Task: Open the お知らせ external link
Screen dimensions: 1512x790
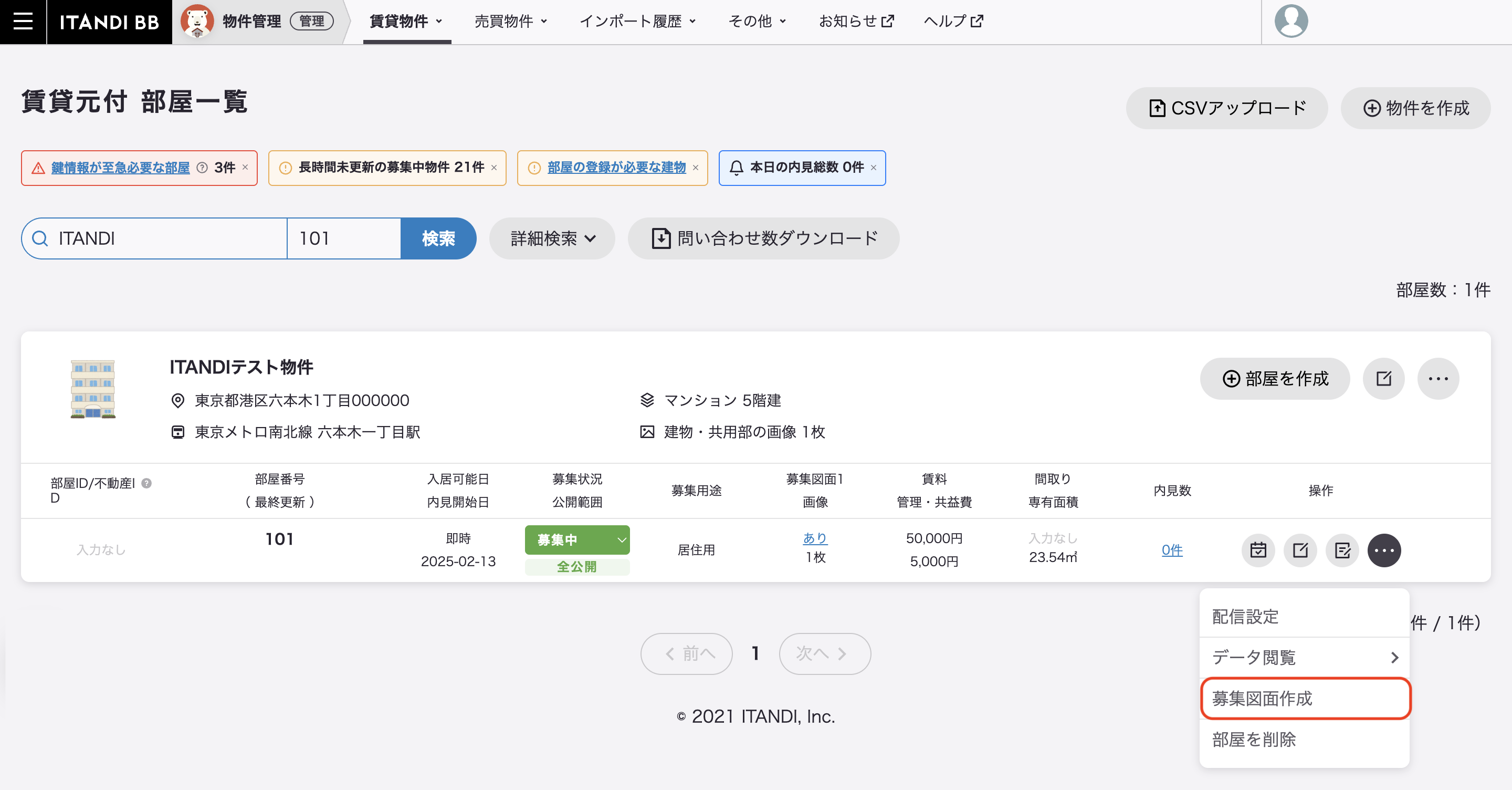Action: coord(856,22)
